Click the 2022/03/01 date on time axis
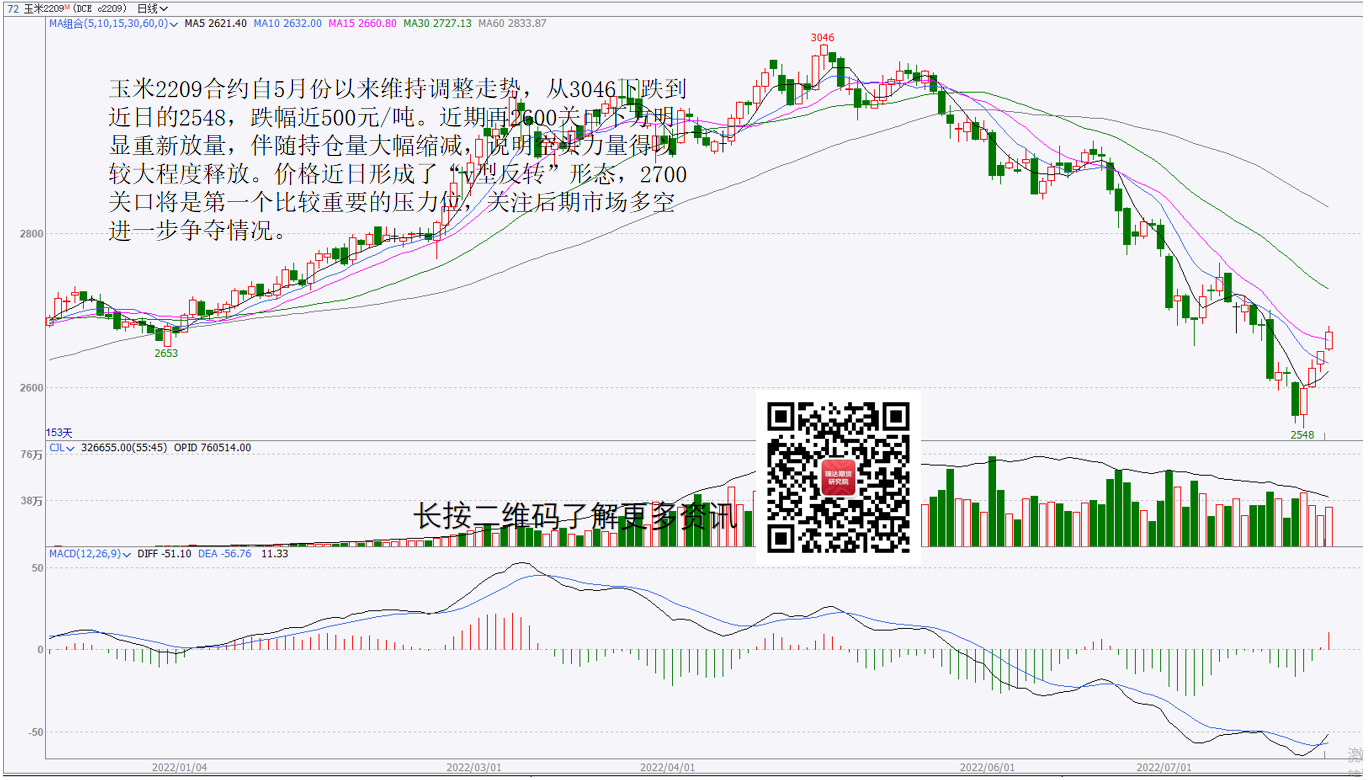This screenshot has width=1371, height=780. point(473,768)
